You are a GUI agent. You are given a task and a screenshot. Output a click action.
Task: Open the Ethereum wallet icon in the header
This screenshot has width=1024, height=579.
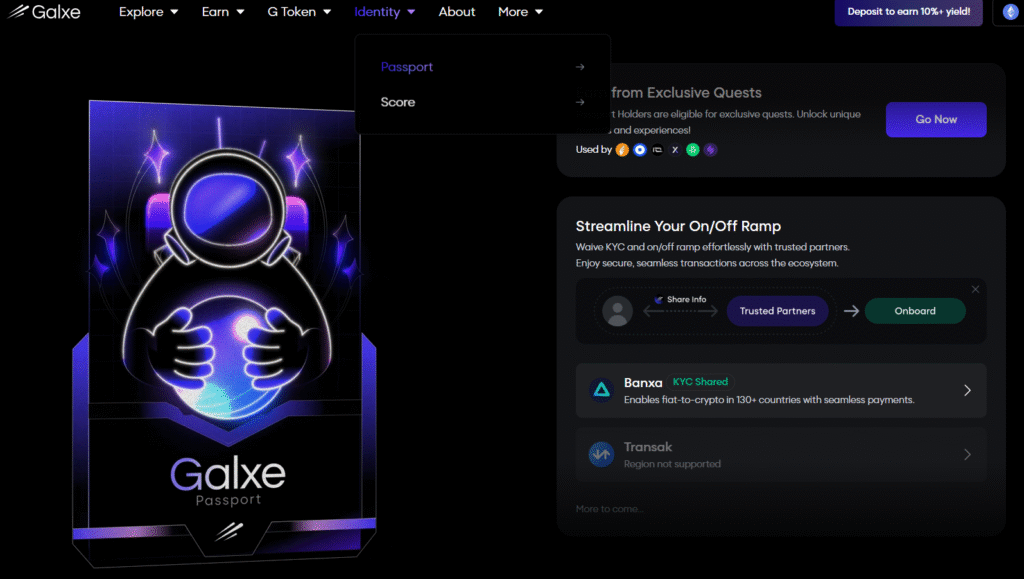click(x=1010, y=12)
